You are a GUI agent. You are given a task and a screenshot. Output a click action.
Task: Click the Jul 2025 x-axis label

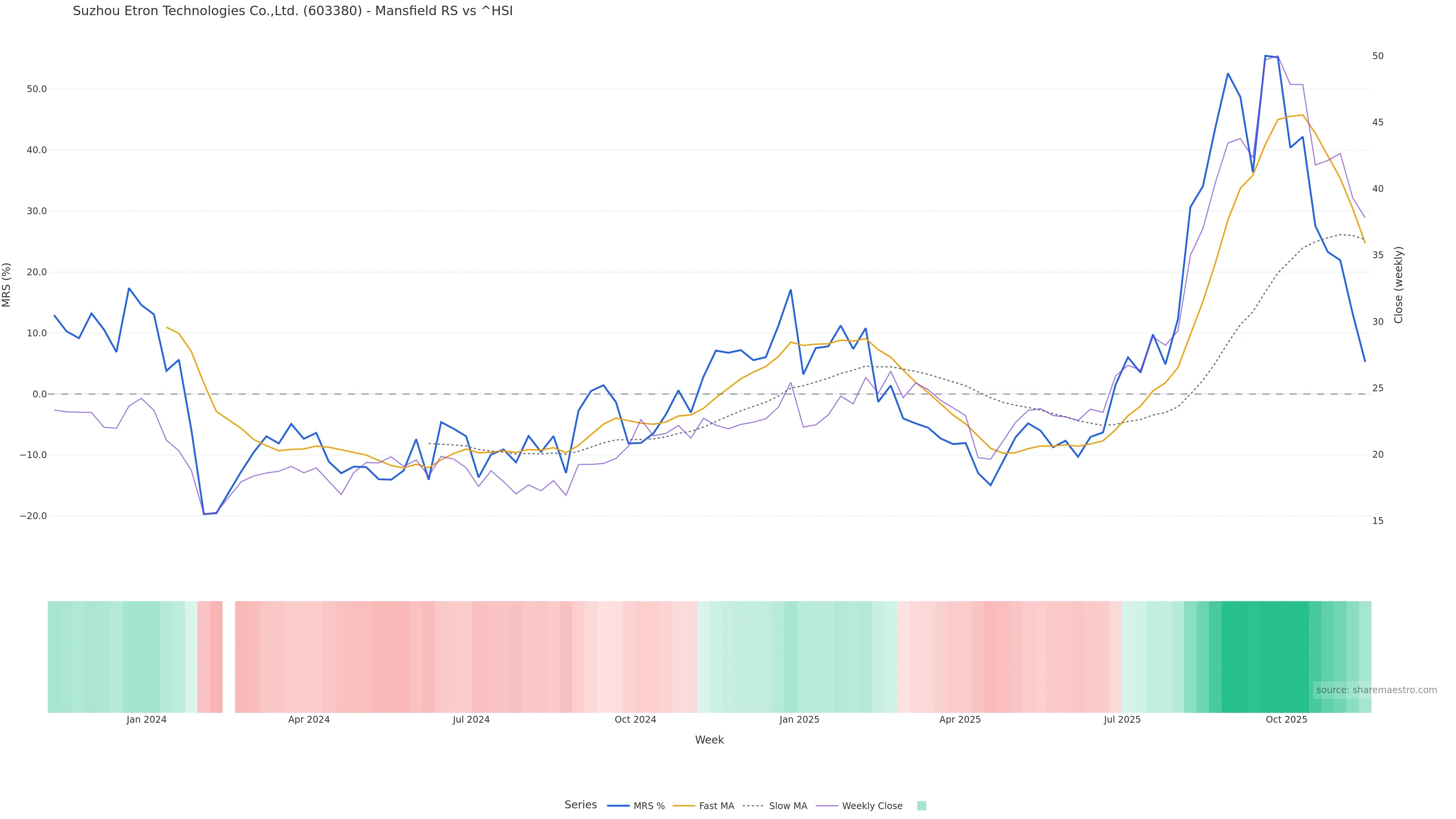(x=1122, y=720)
